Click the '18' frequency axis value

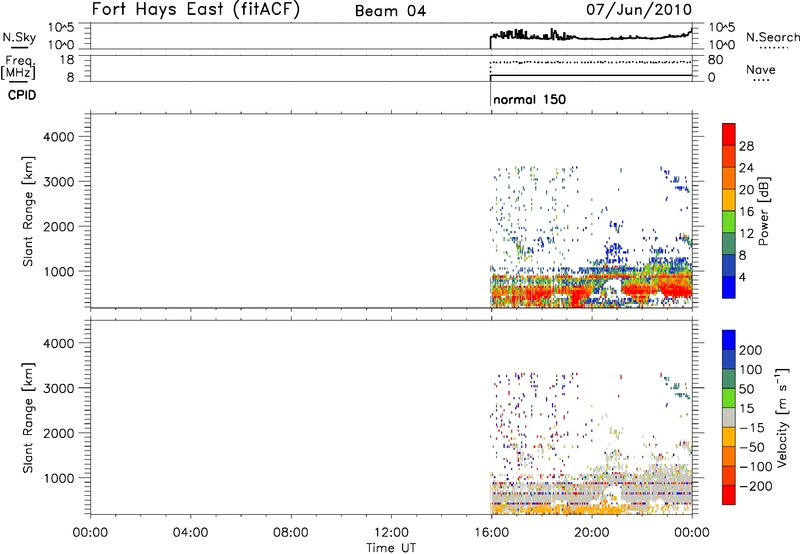(68, 60)
